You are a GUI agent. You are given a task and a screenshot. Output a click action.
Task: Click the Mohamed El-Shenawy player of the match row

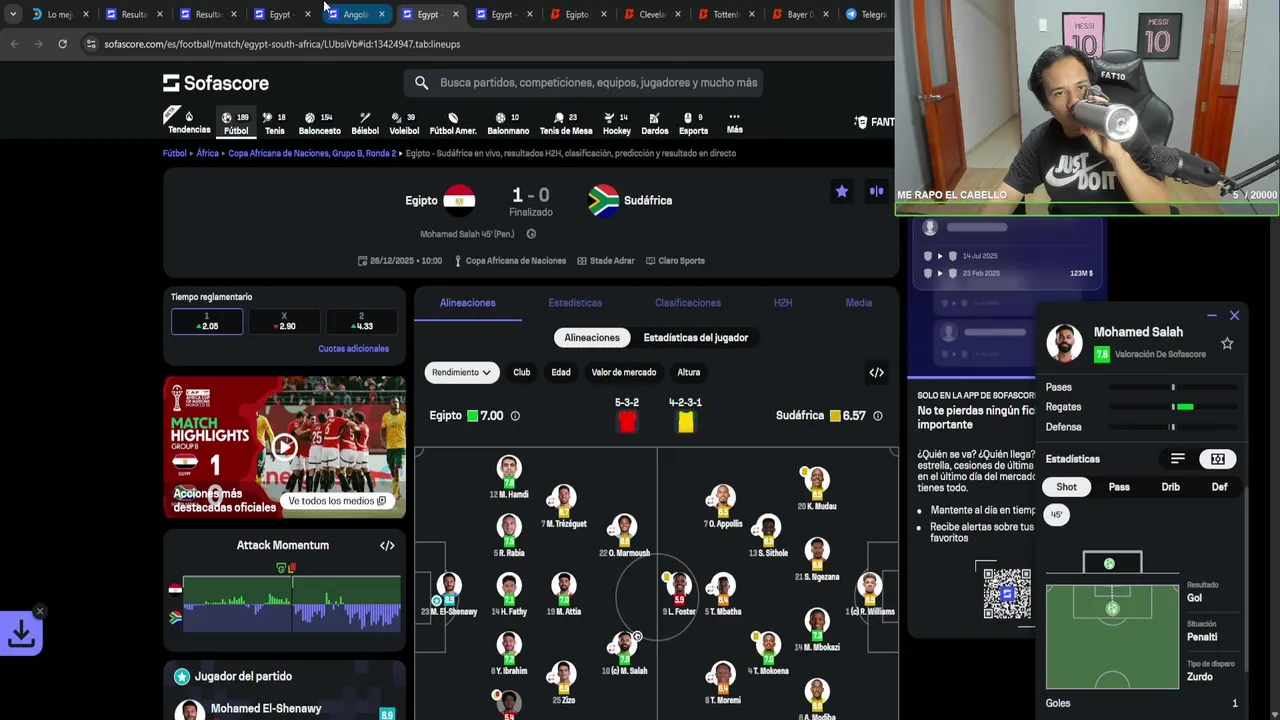[285, 709]
